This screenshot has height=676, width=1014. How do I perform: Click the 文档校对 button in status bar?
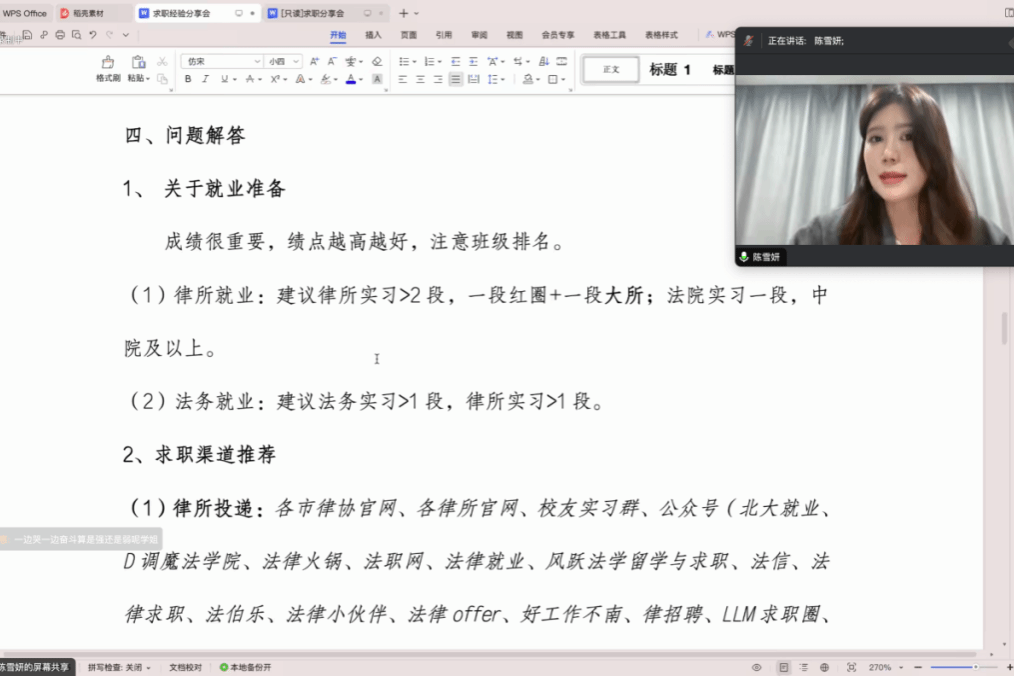pos(185,667)
